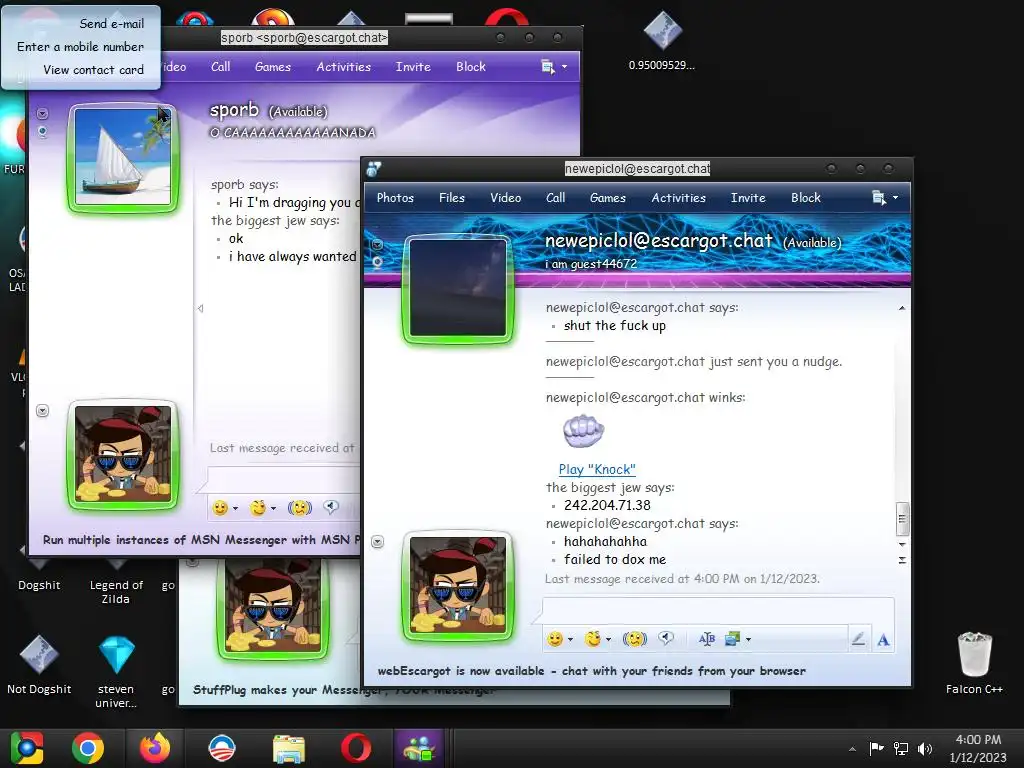1024x768 pixels.
Task: Open Photos in newepiclol chat toolbar
Action: pyautogui.click(x=395, y=198)
